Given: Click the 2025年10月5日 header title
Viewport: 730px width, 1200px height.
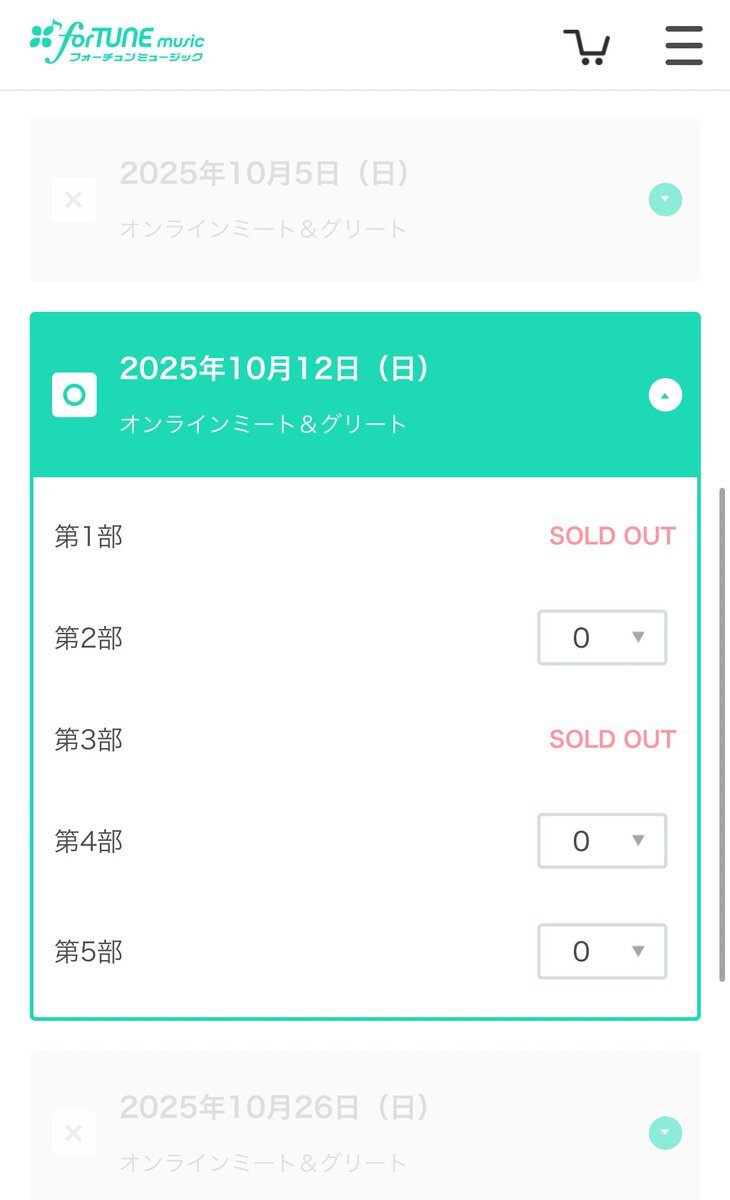Looking at the screenshot, I should point(265,173).
